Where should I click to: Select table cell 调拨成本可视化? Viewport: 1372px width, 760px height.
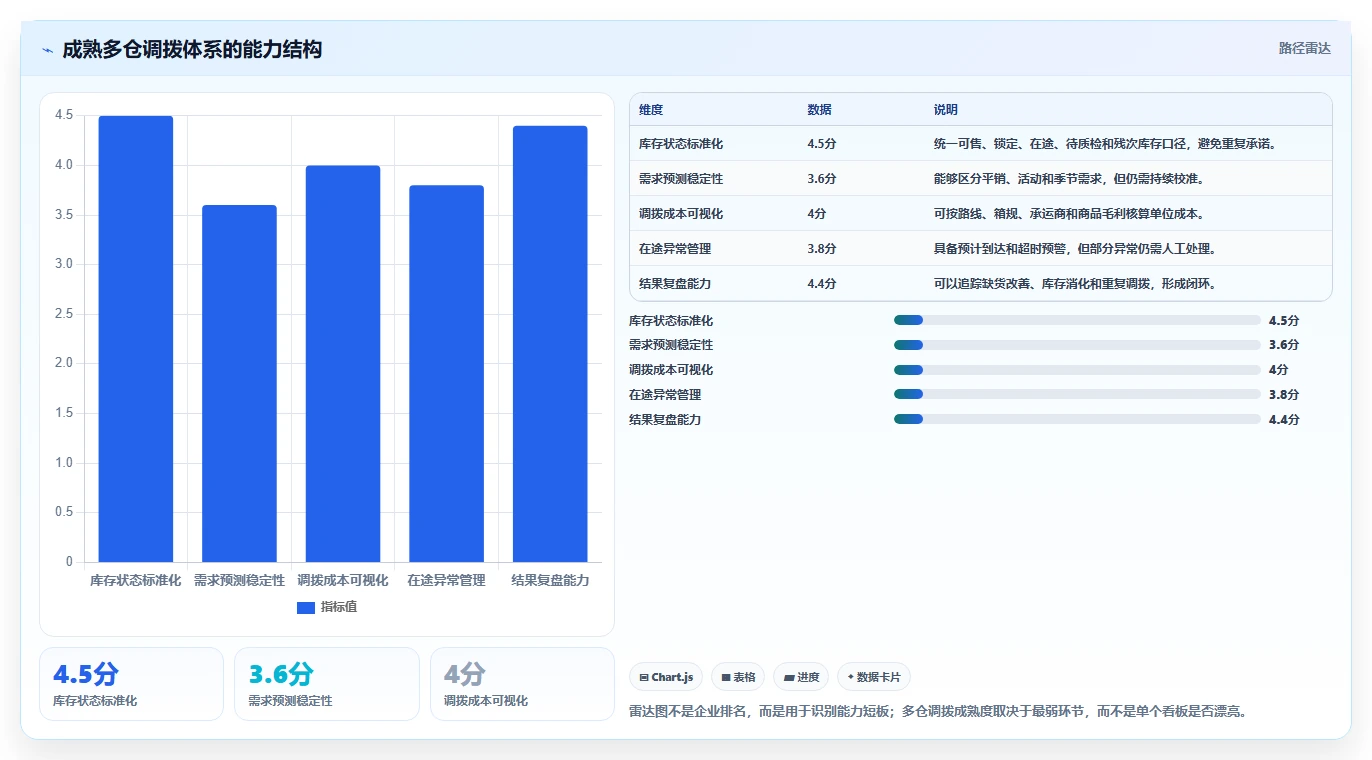[681, 214]
